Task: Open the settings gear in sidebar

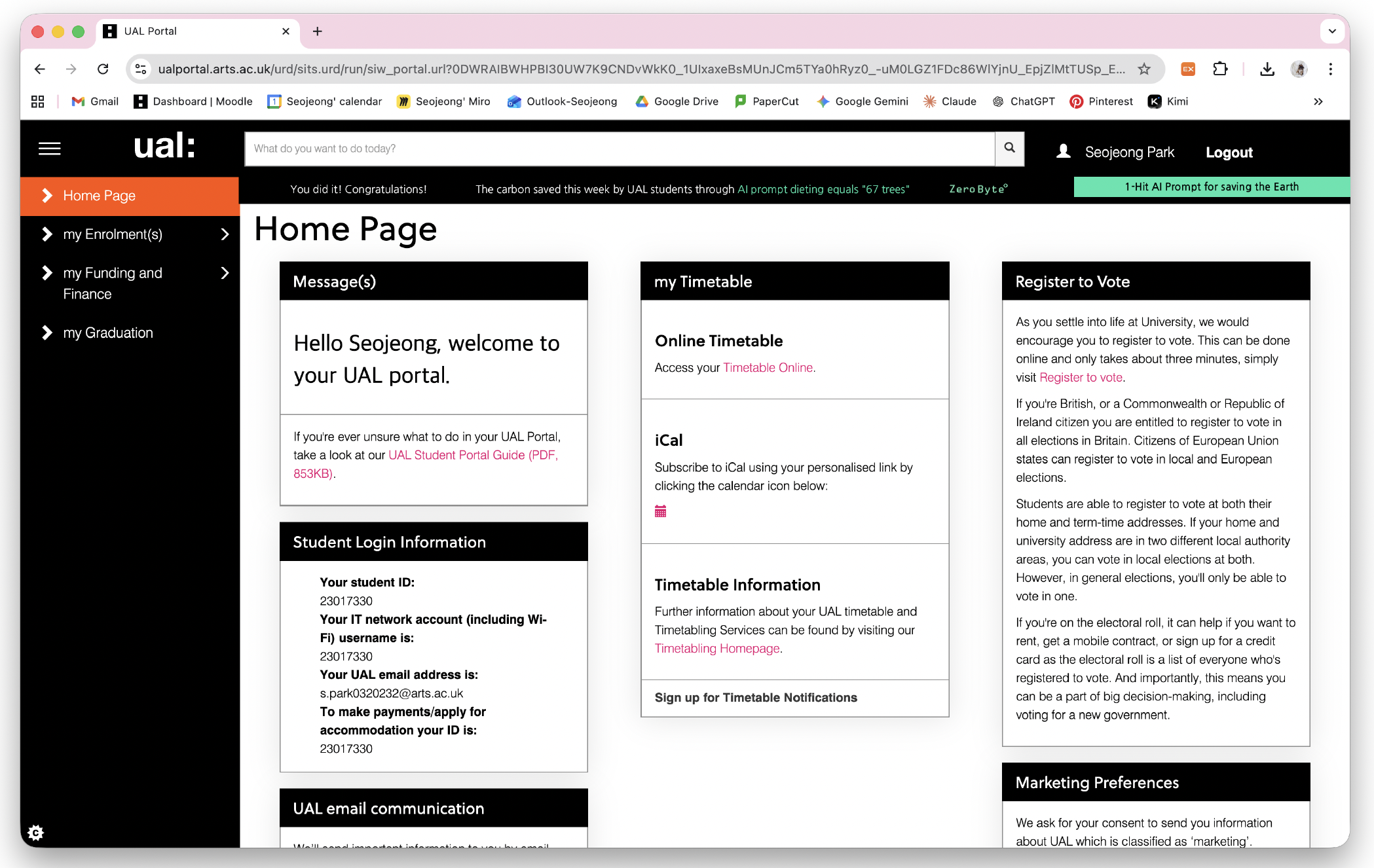Action: click(x=36, y=833)
